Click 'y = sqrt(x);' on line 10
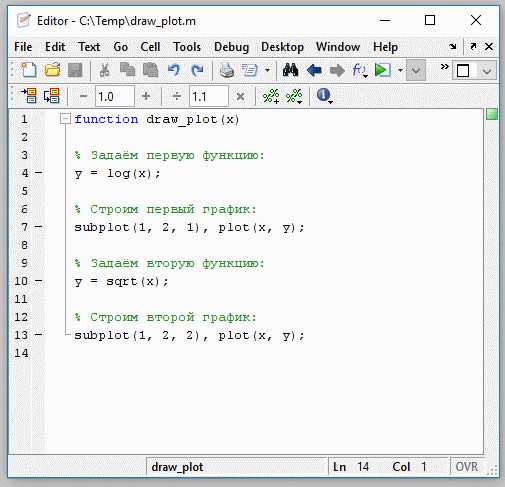The height and width of the screenshot is (487, 505). [x=121, y=281]
